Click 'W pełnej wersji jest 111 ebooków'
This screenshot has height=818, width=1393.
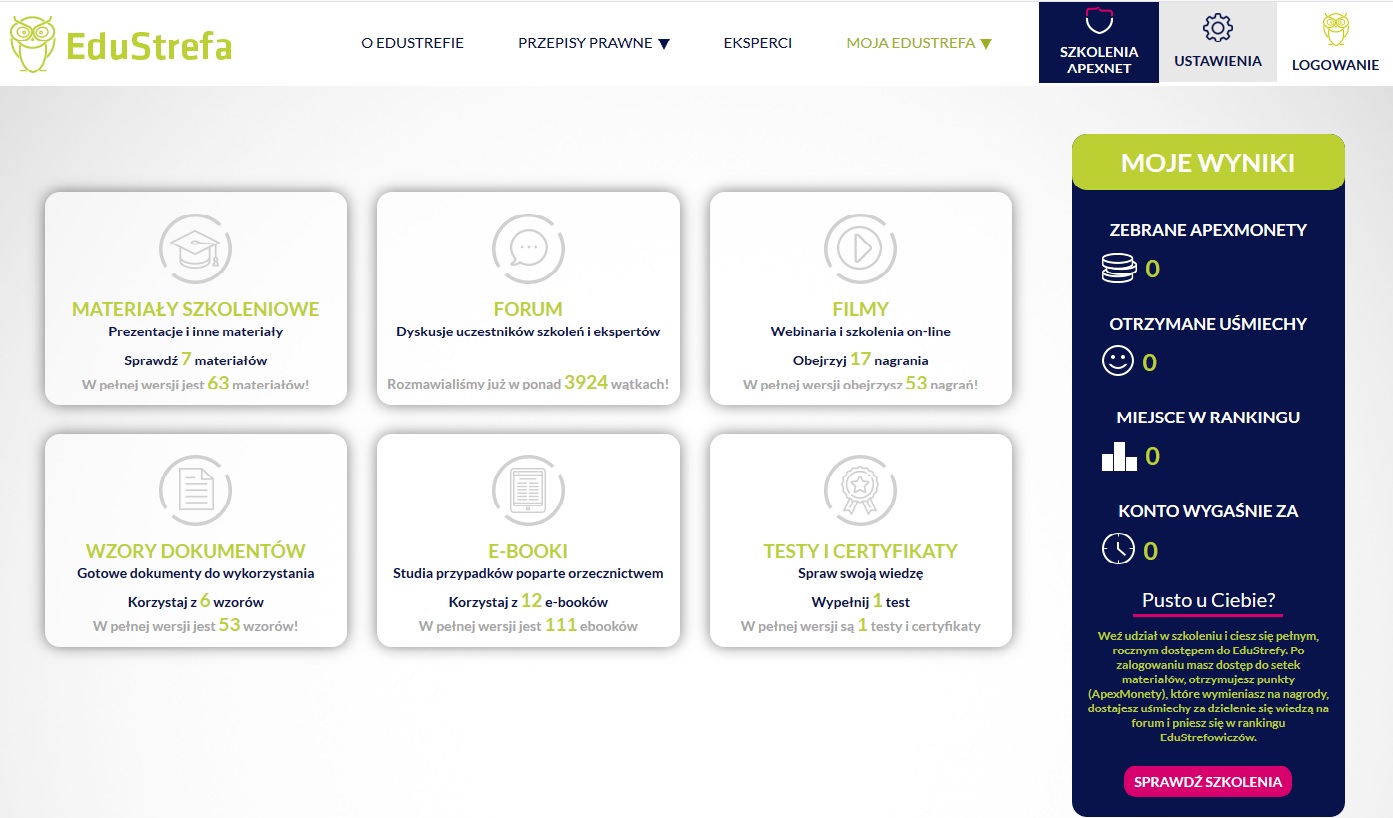coord(528,626)
